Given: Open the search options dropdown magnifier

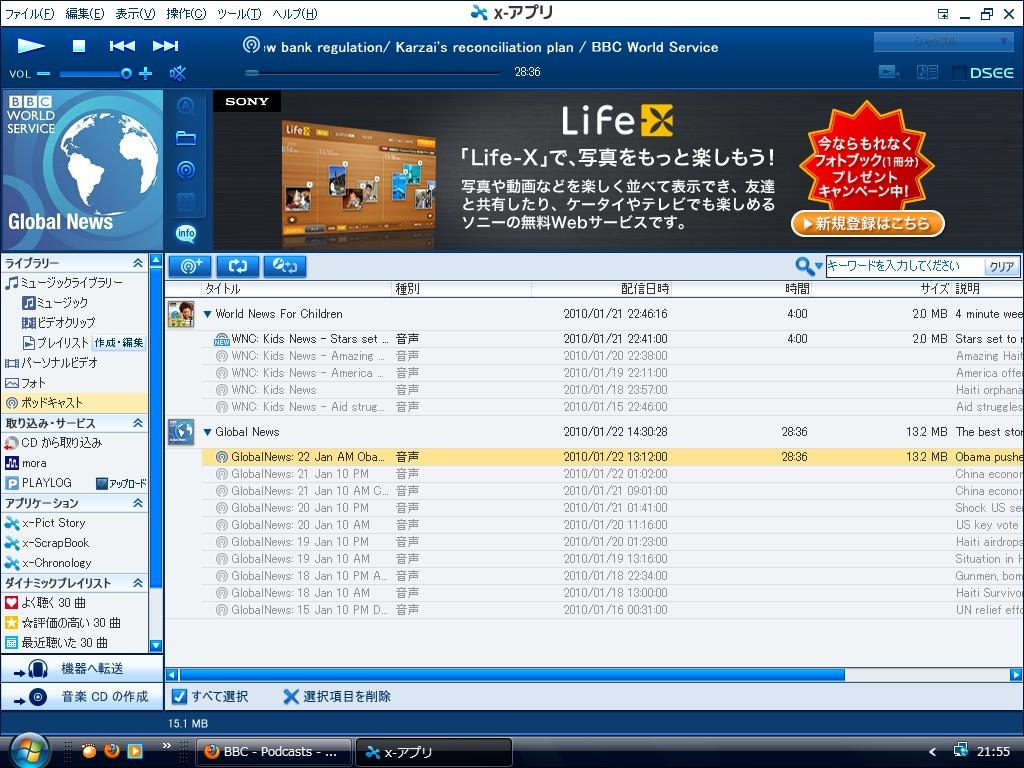Looking at the screenshot, I should (x=808, y=266).
